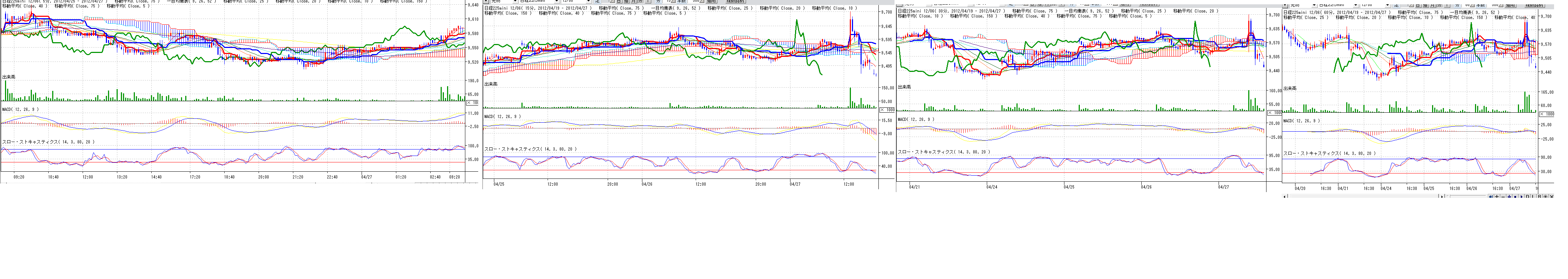Click the 複数銘柄 button above the 15-minute chart
Screen dimensions: 1568x279
734,2
